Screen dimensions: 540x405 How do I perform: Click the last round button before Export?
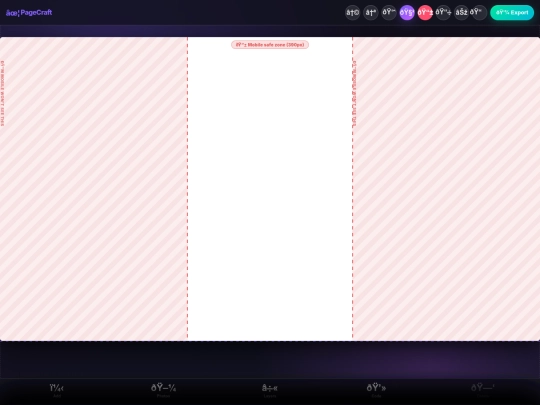[x=479, y=13]
